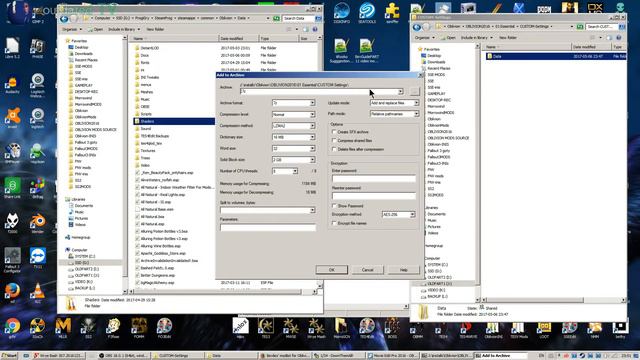The width and height of the screenshot is (640, 360).
Task: Open the Libre 5.2 desktop shortcut
Action: 12,48
